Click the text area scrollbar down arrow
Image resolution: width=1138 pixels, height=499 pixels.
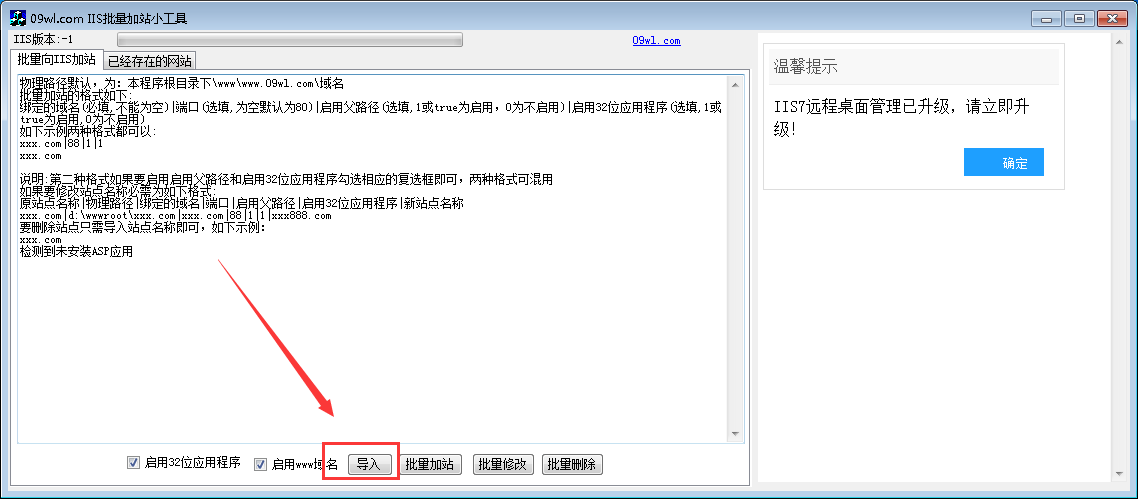[734, 434]
